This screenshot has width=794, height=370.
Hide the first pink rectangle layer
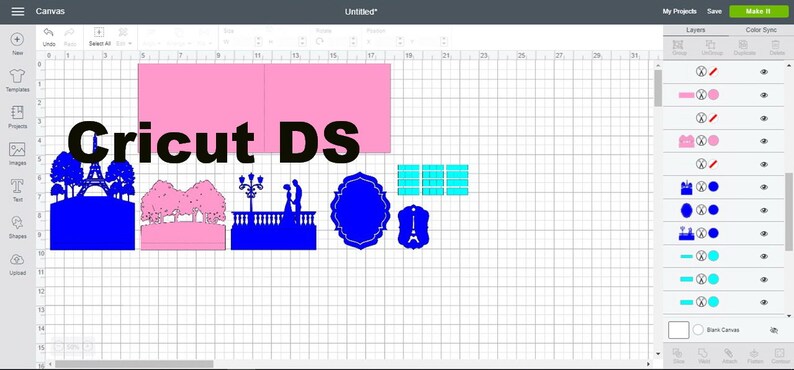click(x=764, y=95)
